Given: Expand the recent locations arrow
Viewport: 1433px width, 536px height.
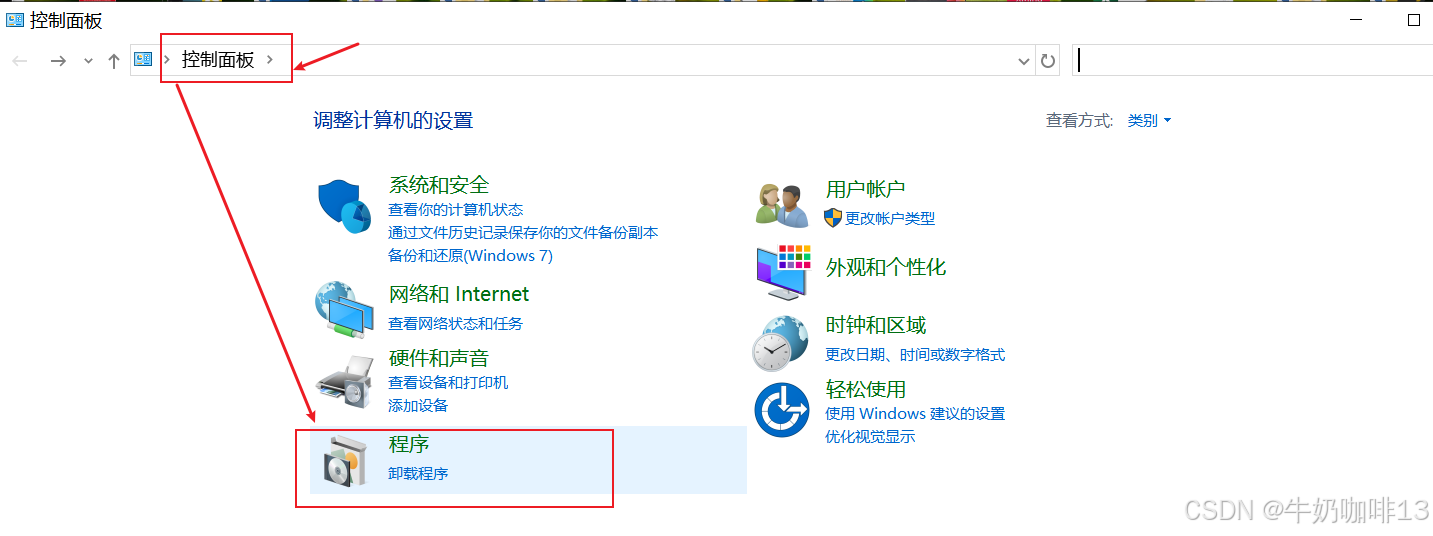Looking at the screenshot, I should pyautogui.click(x=88, y=61).
